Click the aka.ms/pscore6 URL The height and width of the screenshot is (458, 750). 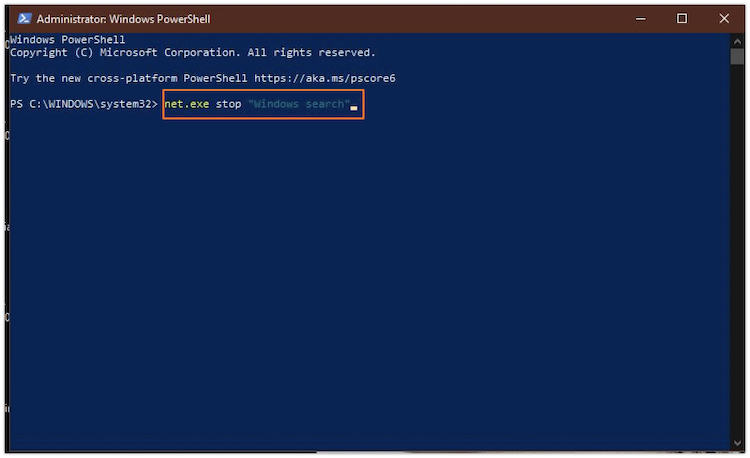[x=339, y=78]
